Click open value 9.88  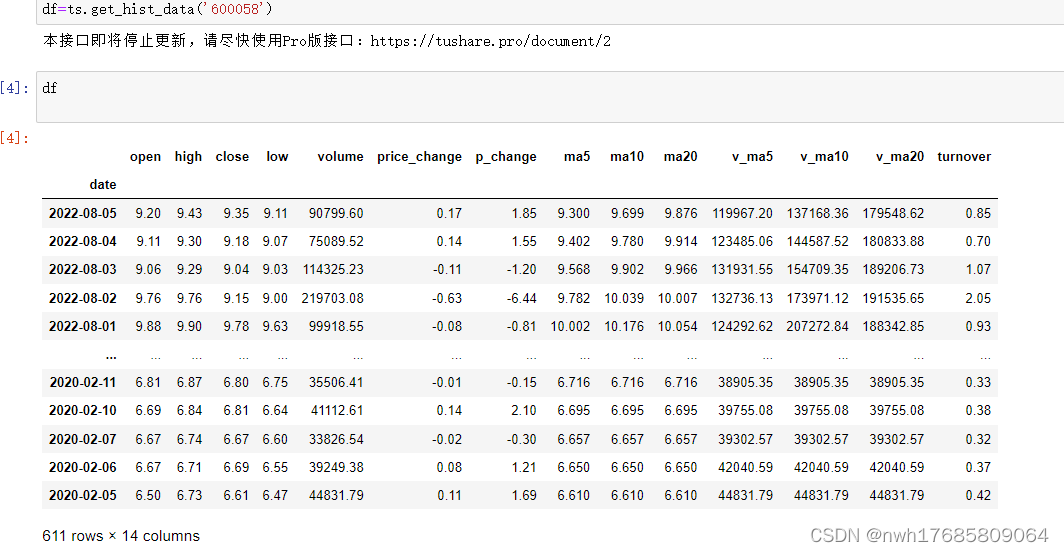coord(148,327)
